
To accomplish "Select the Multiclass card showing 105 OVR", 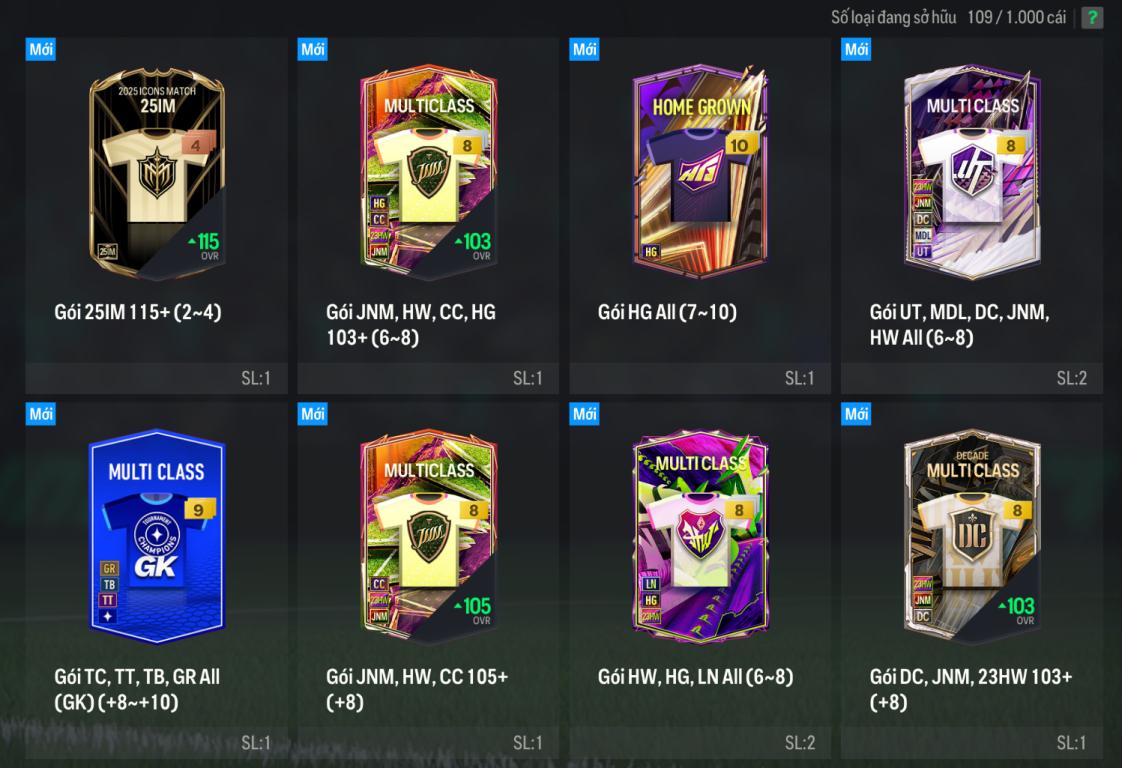I will (x=429, y=536).
